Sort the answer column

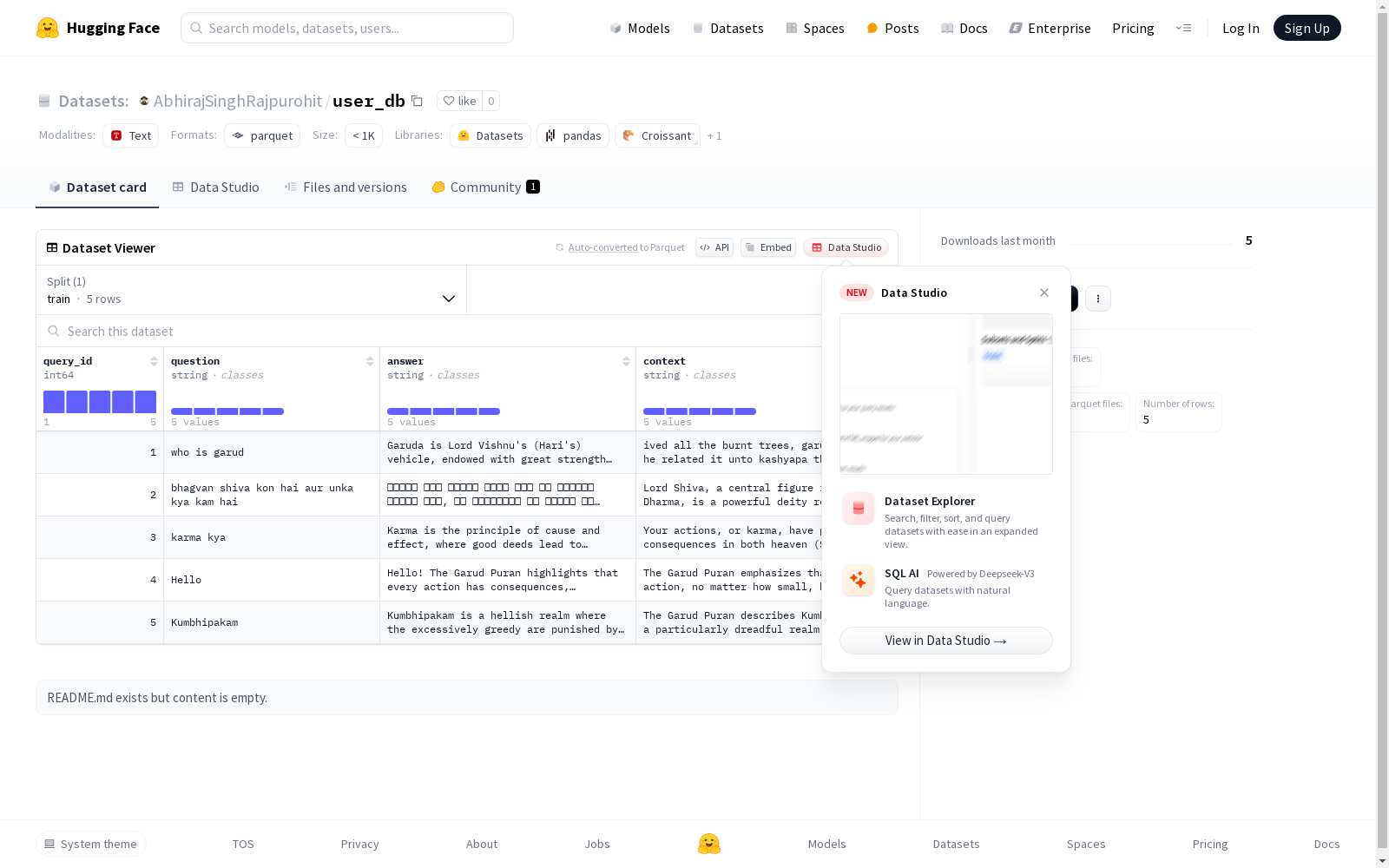[x=626, y=361]
